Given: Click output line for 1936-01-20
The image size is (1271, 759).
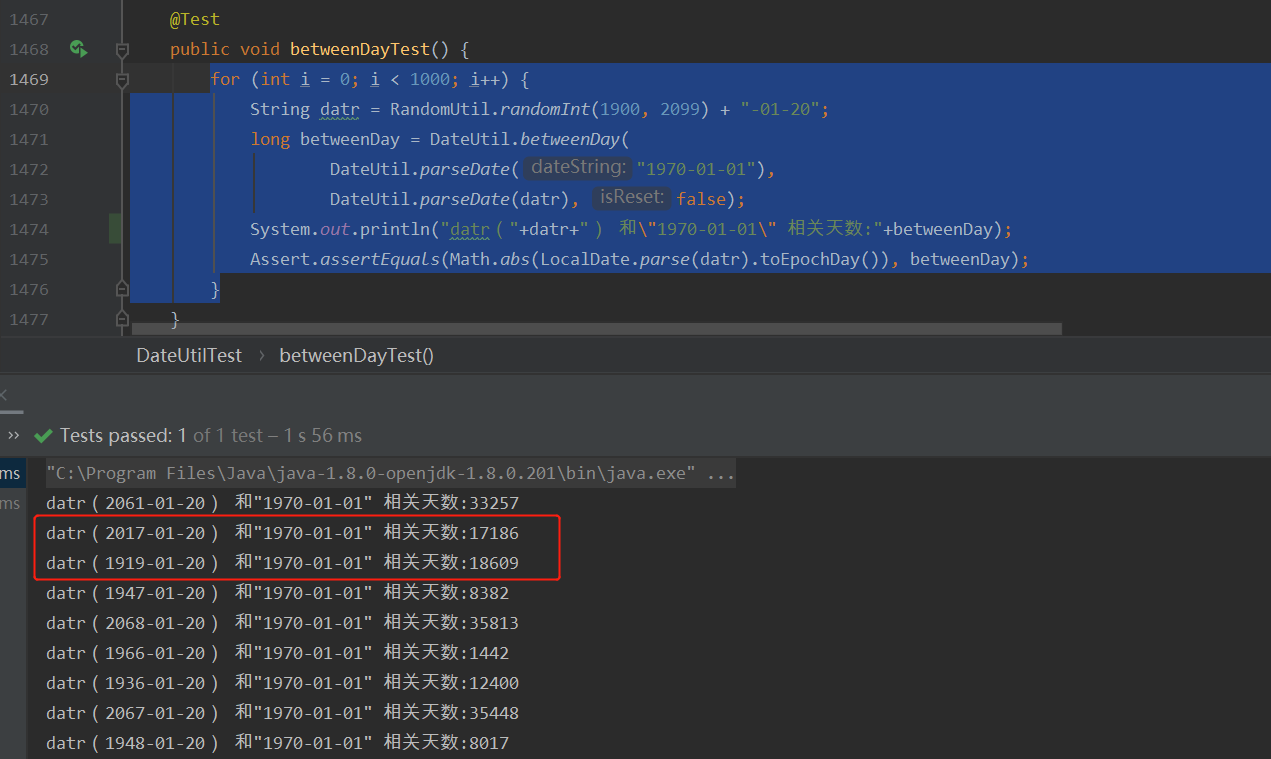Looking at the screenshot, I should coord(282,683).
